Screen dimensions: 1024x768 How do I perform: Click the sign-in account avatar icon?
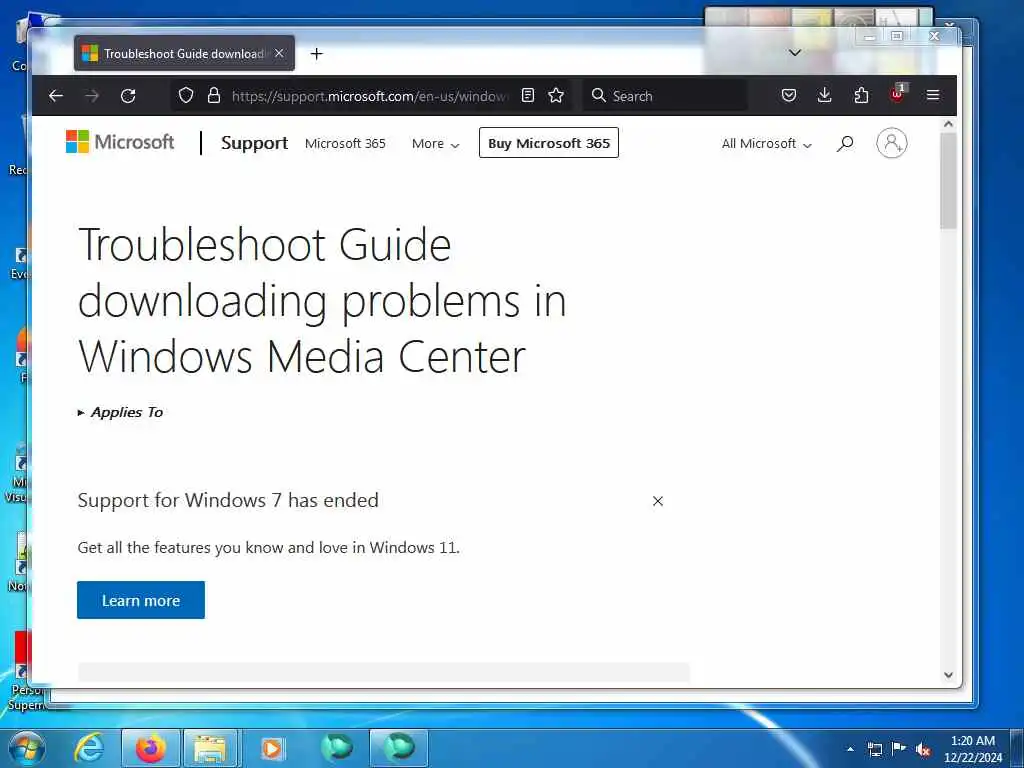[x=891, y=143]
